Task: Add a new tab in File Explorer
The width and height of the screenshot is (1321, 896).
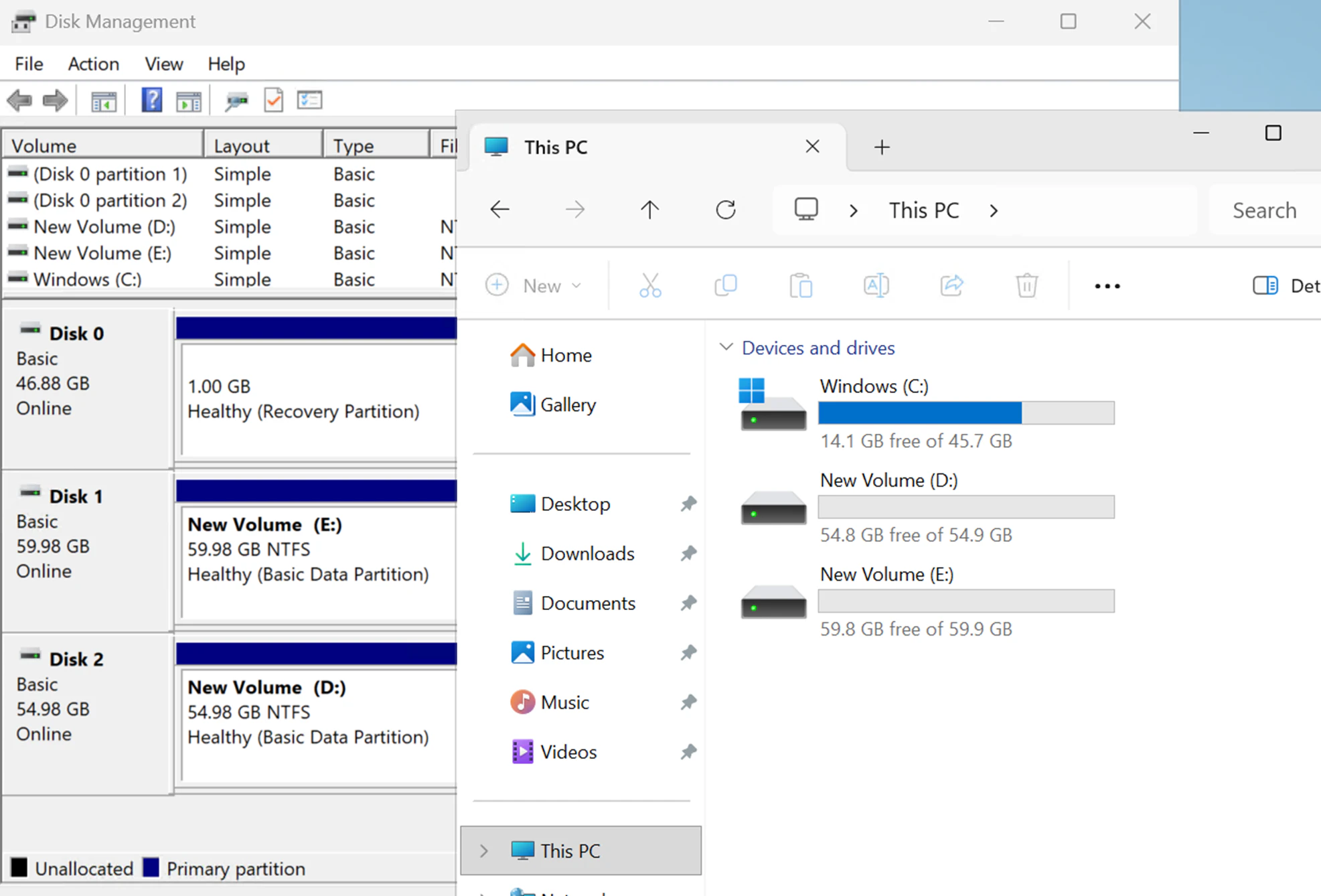Action: (x=882, y=147)
